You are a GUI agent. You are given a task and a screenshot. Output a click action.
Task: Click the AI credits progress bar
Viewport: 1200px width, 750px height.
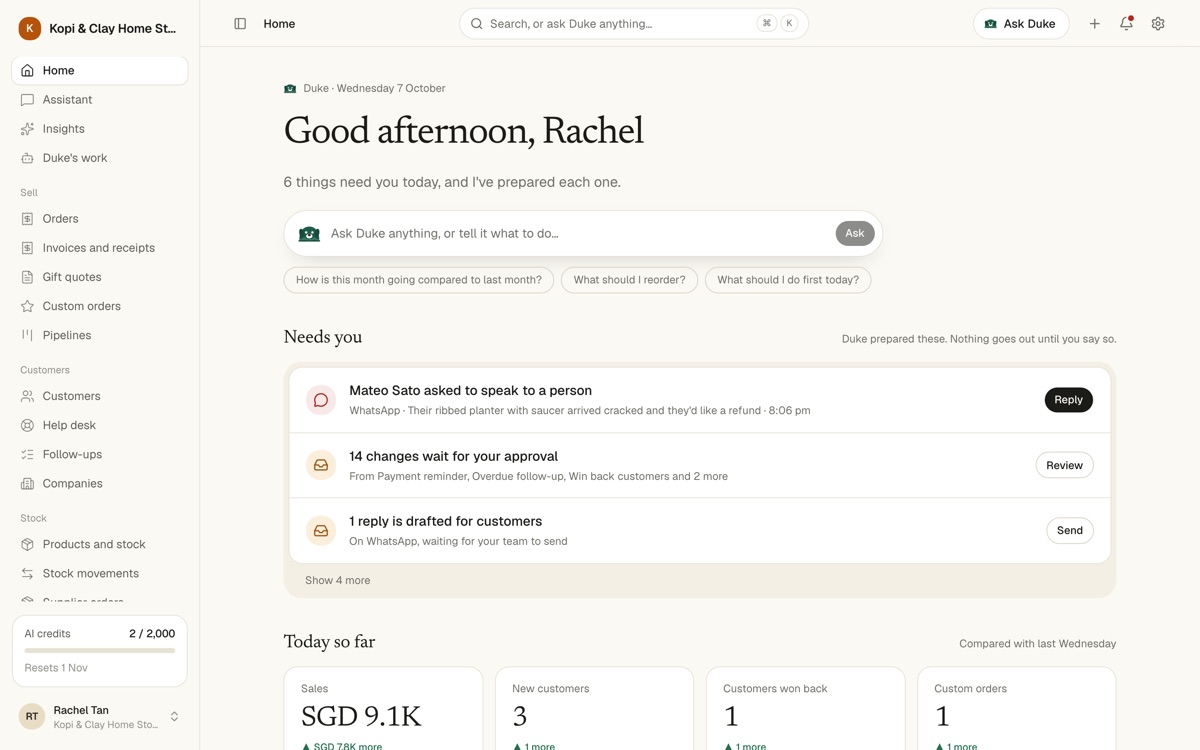(x=100, y=651)
